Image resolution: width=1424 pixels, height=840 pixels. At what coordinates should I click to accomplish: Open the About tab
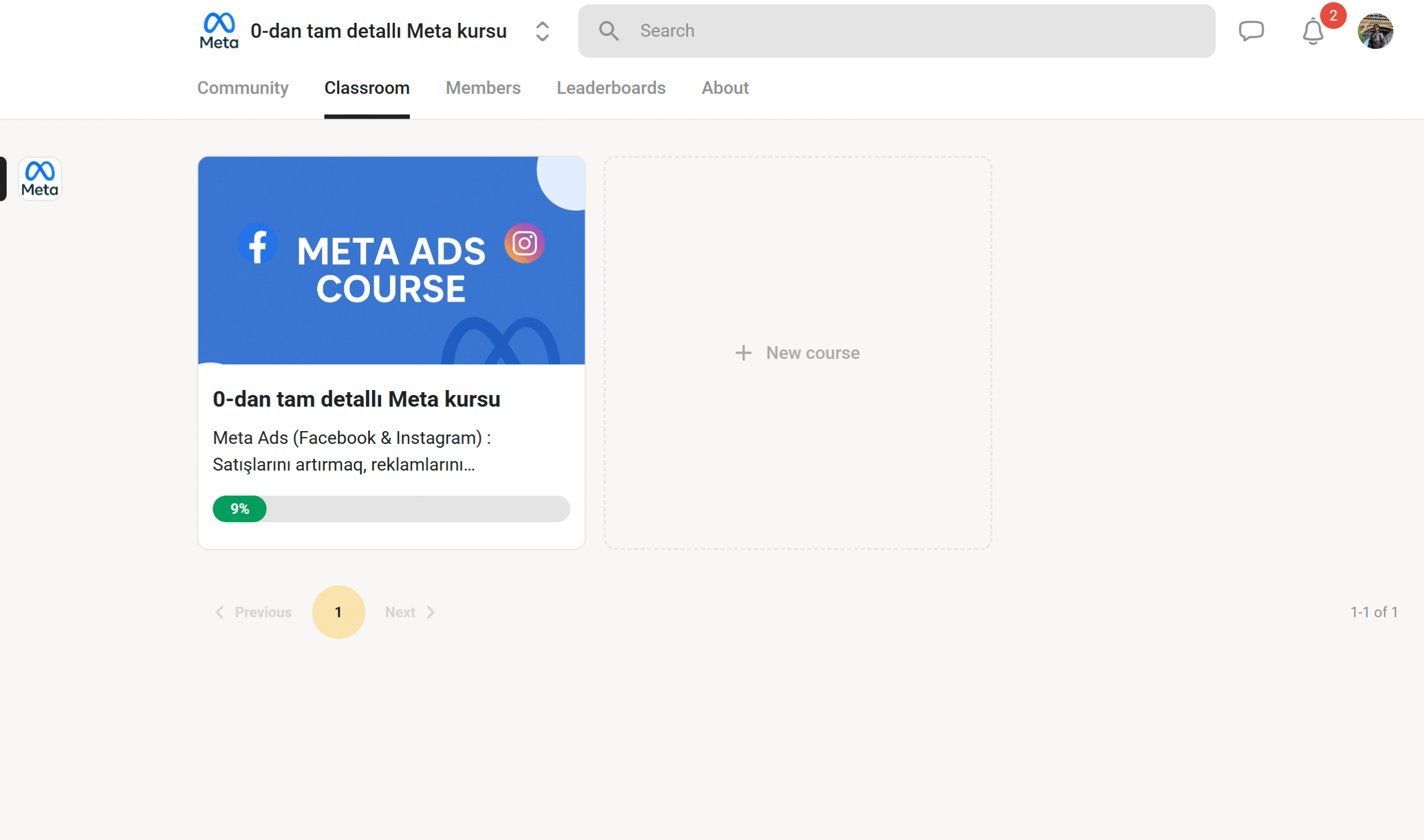725,88
